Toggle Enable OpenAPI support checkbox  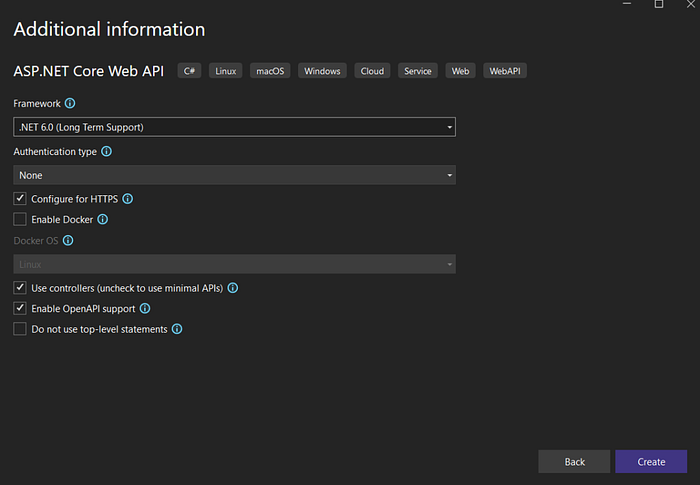20,308
